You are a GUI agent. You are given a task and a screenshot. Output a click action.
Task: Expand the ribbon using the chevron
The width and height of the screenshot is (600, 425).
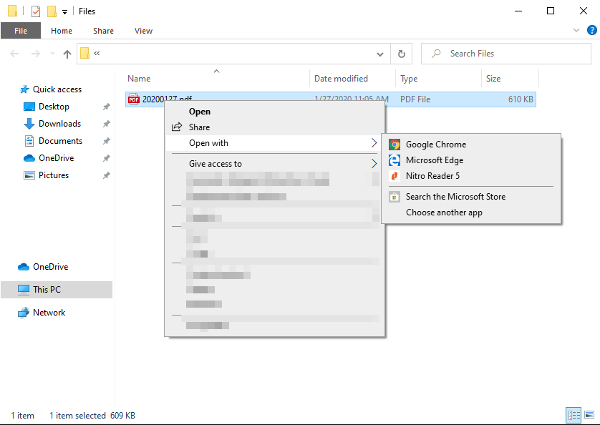pos(576,30)
